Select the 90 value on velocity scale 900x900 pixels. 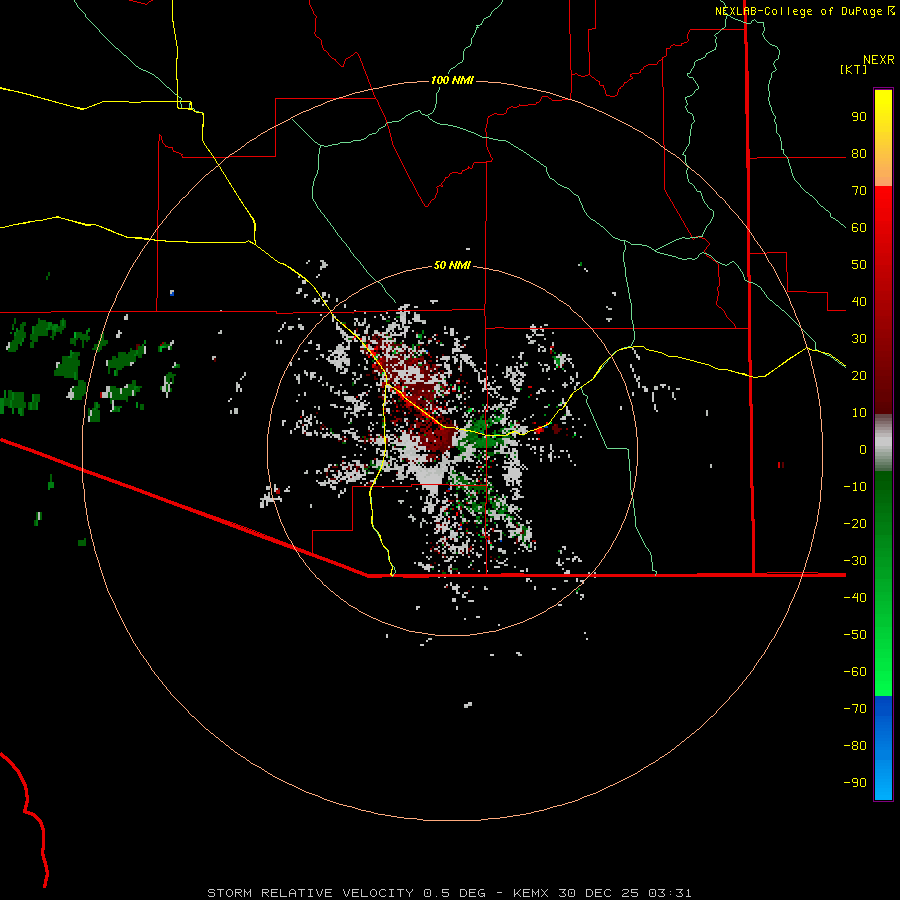(859, 117)
